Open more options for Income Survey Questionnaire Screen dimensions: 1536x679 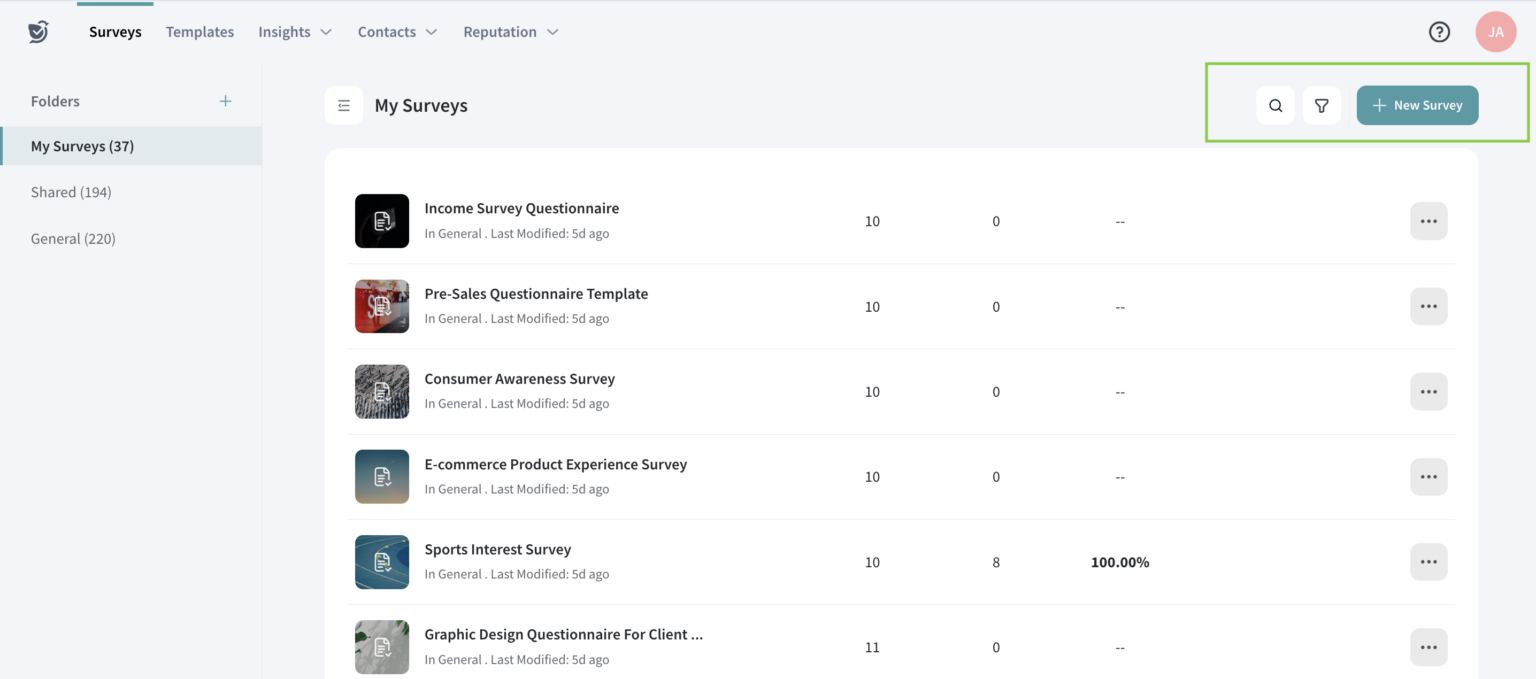click(1428, 221)
